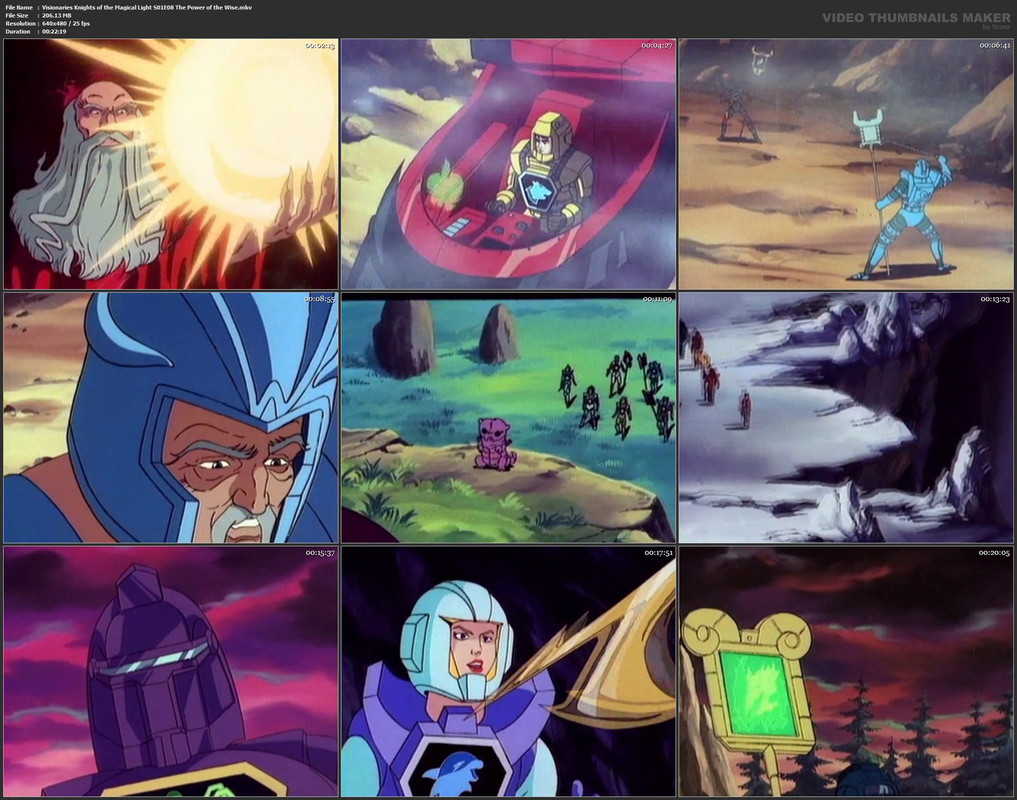Click the 00:15:37 timestamp label
The width and height of the screenshot is (1017, 800).
pos(320,553)
